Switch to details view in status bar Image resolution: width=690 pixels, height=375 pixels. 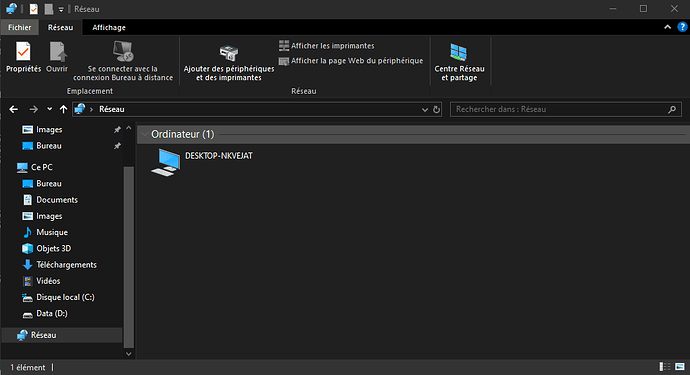coord(664,367)
